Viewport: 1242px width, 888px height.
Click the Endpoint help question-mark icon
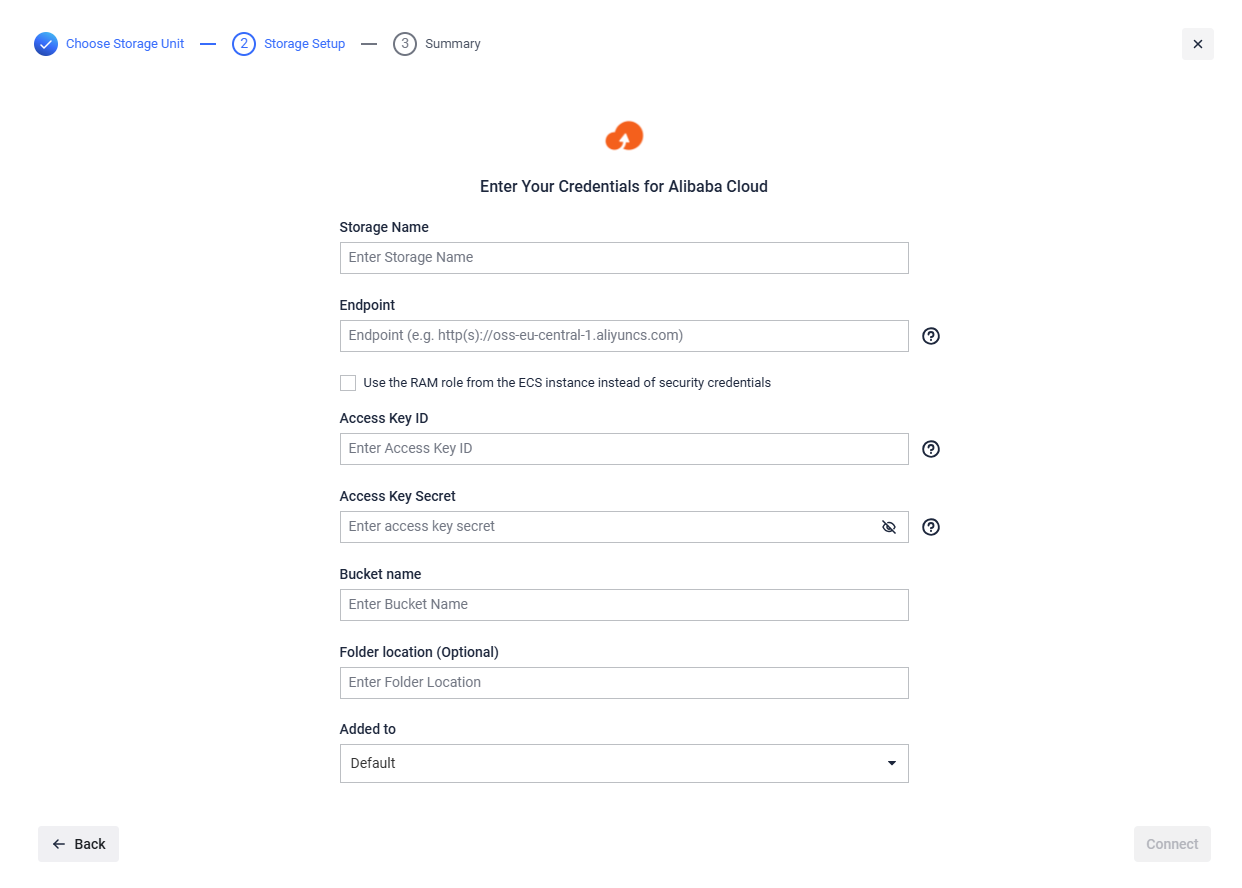(x=931, y=336)
